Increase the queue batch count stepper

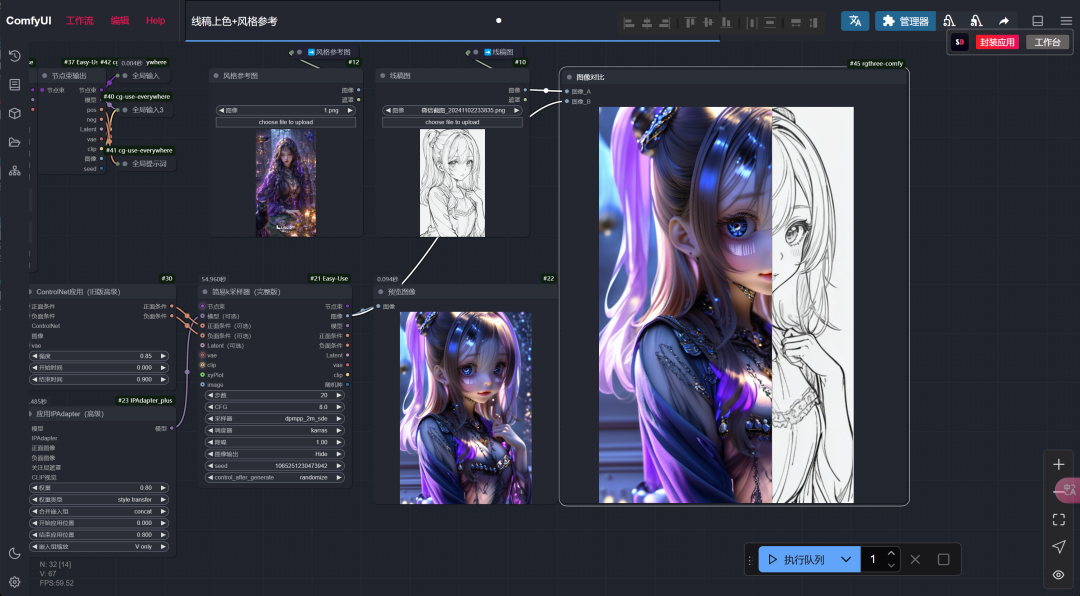point(891,553)
